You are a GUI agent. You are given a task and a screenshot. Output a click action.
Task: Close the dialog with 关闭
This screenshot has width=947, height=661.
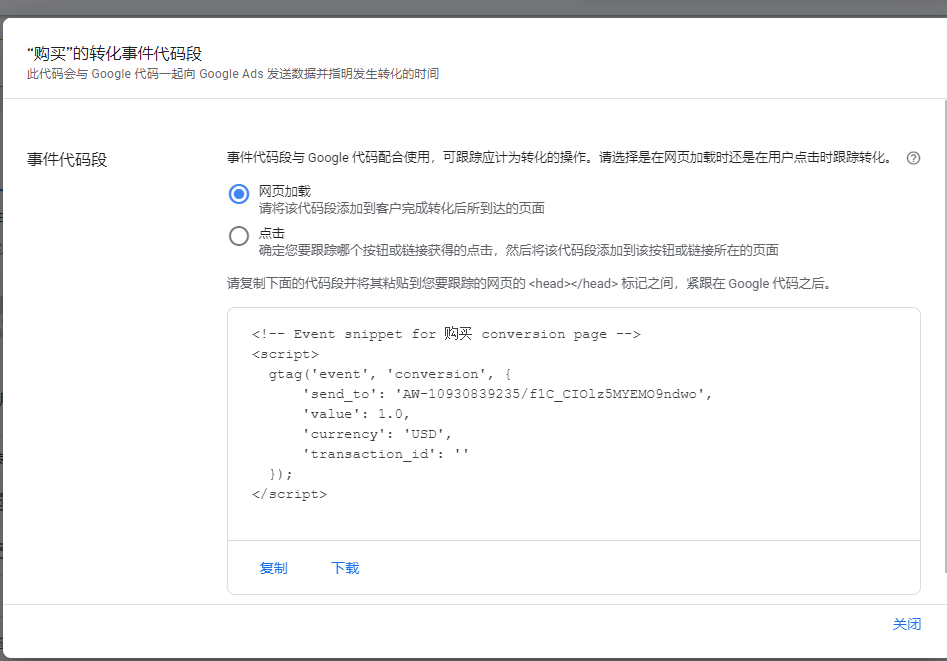tap(907, 624)
